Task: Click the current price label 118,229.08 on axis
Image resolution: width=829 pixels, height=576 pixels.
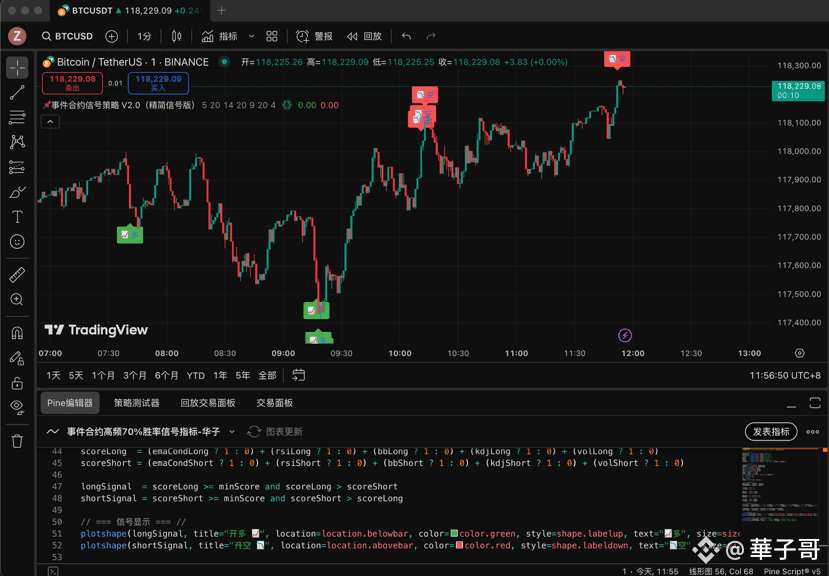Action: point(798,90)
